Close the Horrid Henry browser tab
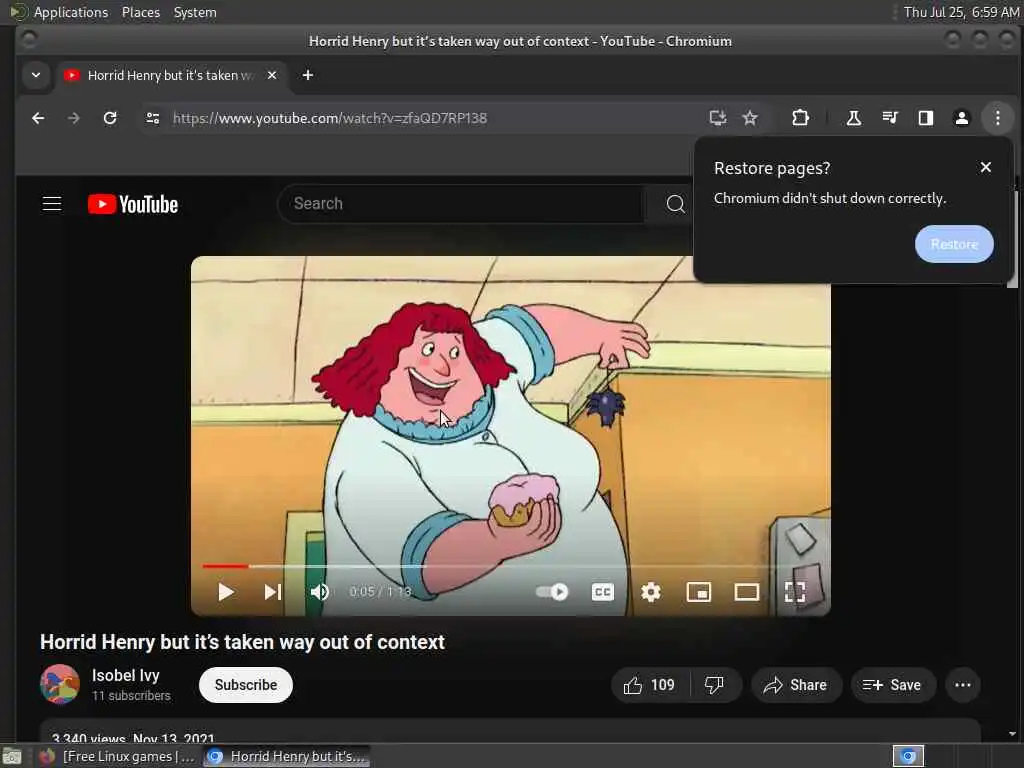This screenshot has width=1024, height=768. pos(272,75)
